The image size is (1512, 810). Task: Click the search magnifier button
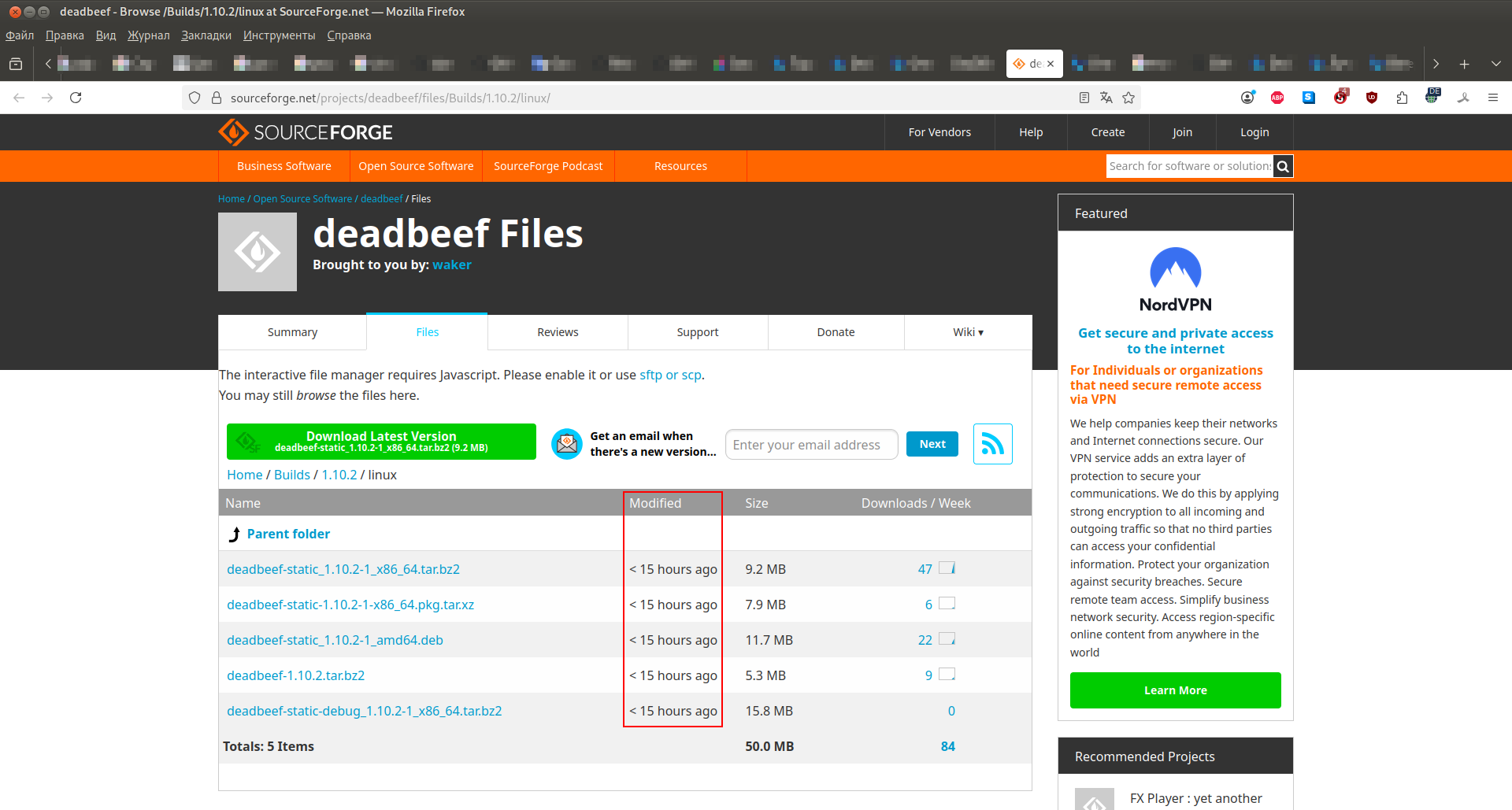1283,166
